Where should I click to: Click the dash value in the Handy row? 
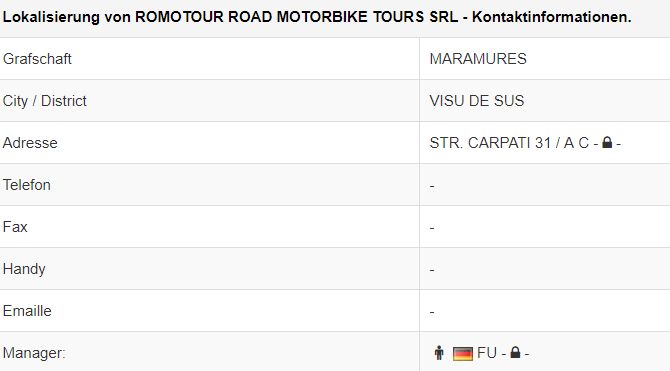click(x=432, y=270)
